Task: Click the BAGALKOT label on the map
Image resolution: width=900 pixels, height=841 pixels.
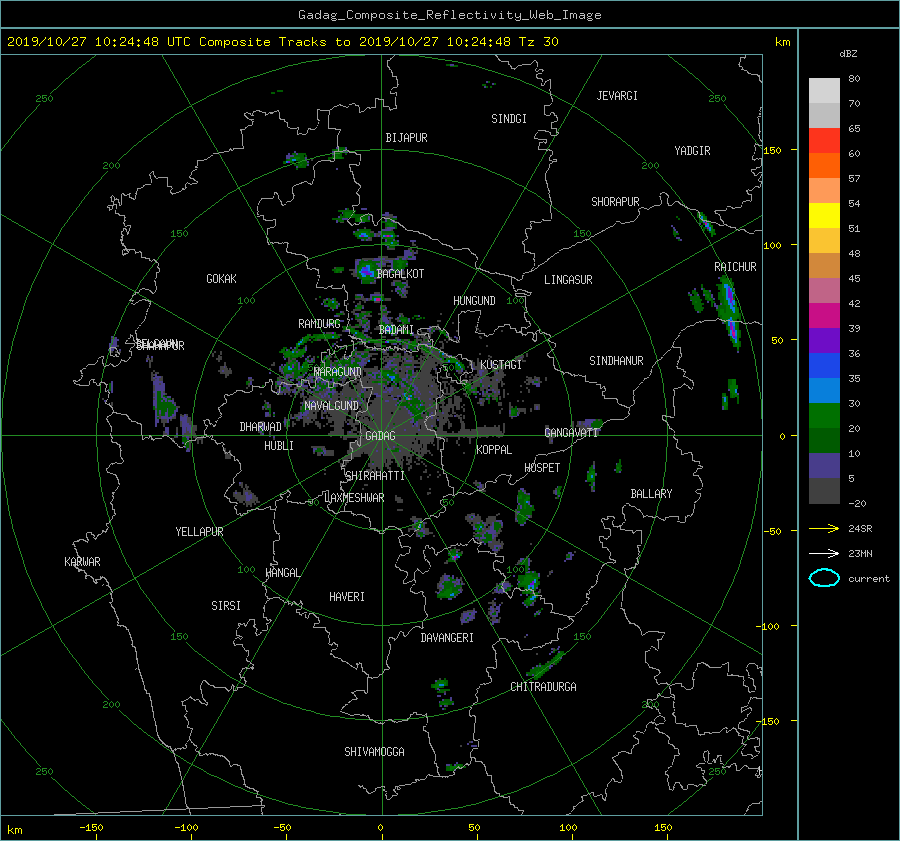Action: (400, 274)
